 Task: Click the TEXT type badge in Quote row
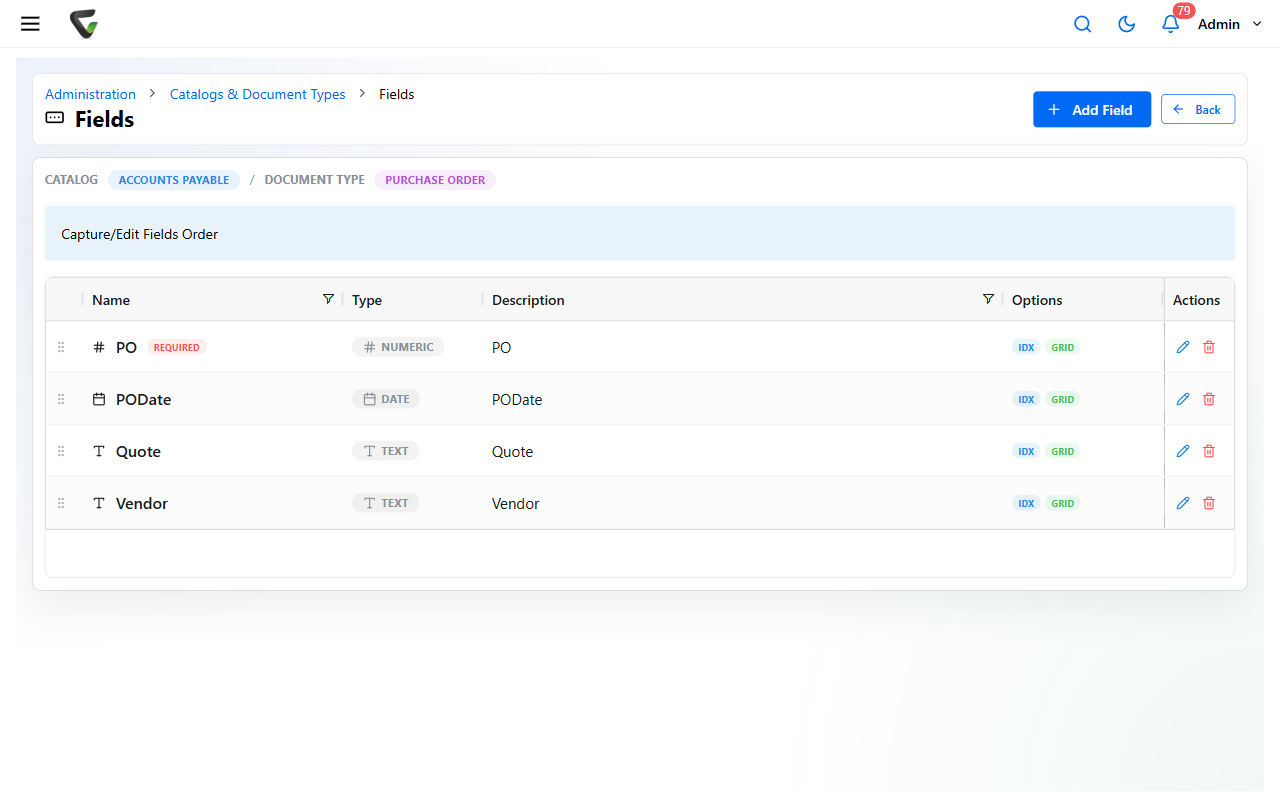(386, 451)
